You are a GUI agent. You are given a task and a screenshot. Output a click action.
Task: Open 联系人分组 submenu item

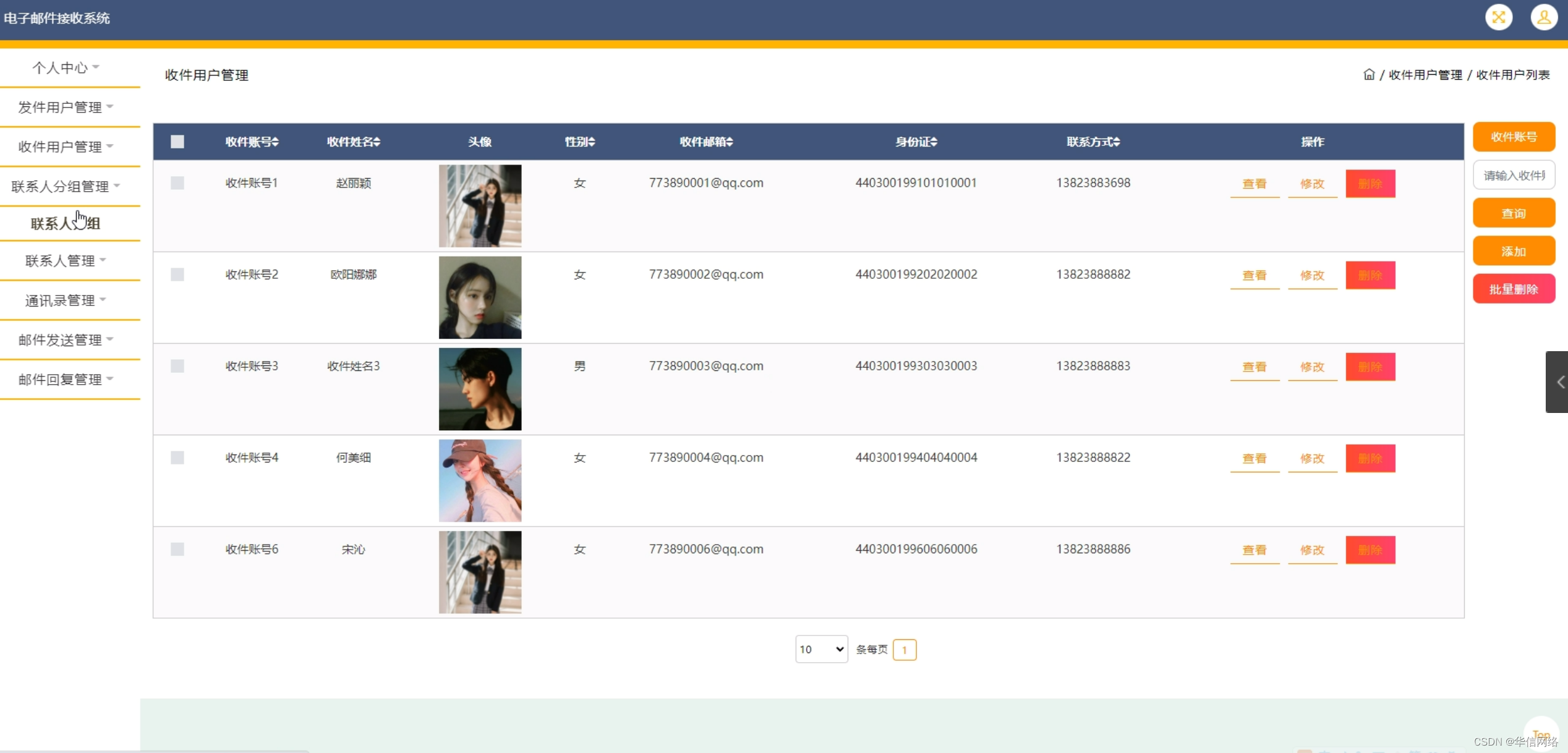(66, 223)
